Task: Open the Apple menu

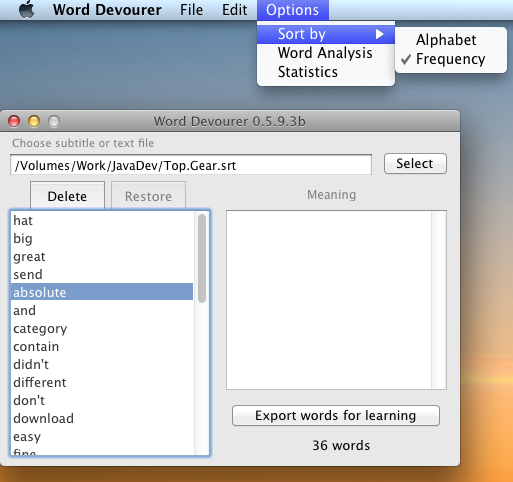Action: coord(27,10)
